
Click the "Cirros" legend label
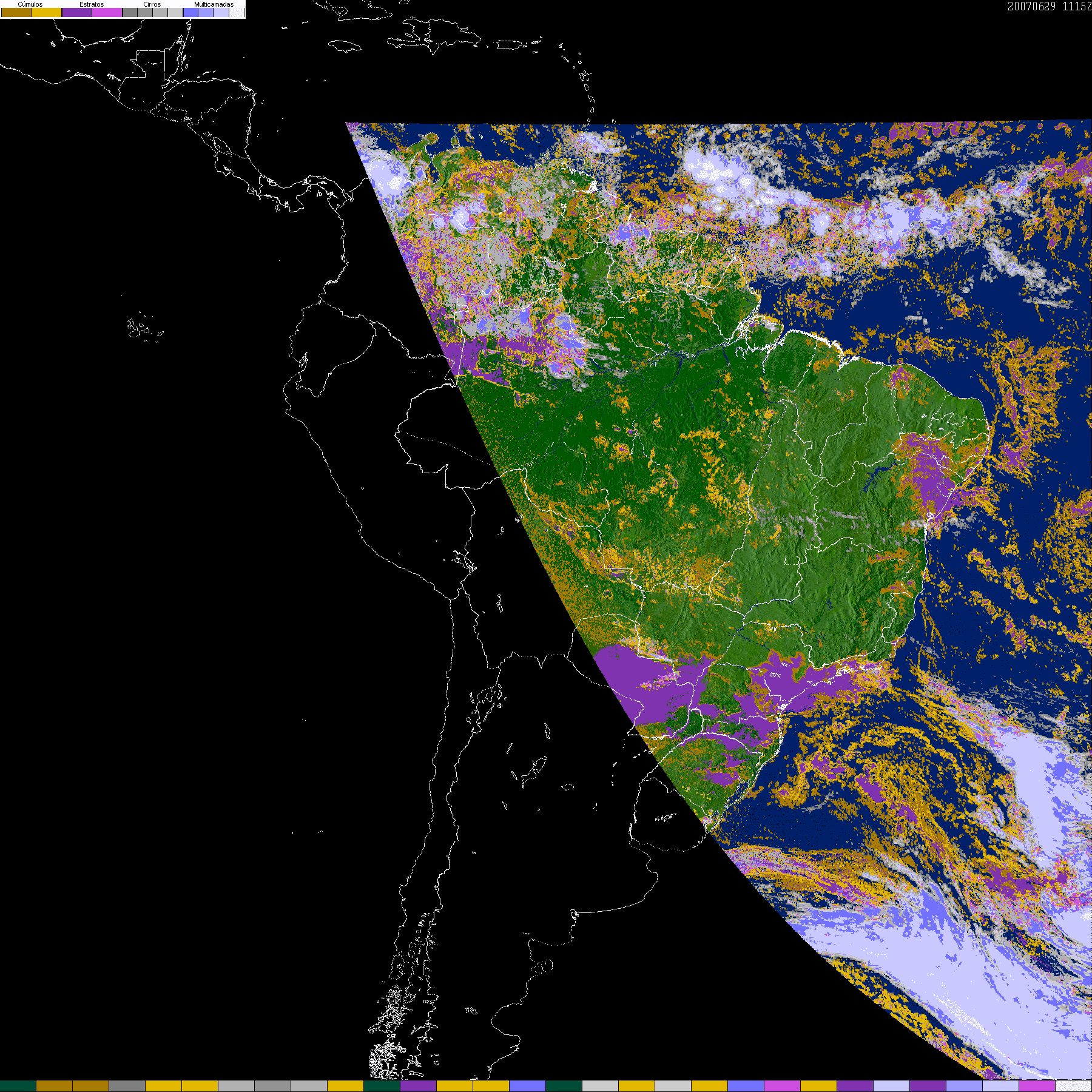click(152, 4)
